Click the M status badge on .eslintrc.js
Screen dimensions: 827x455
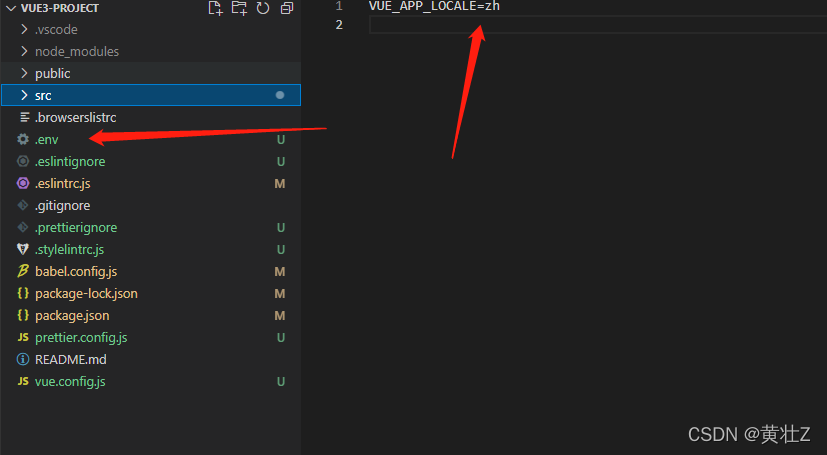click(x=280, y=183)
